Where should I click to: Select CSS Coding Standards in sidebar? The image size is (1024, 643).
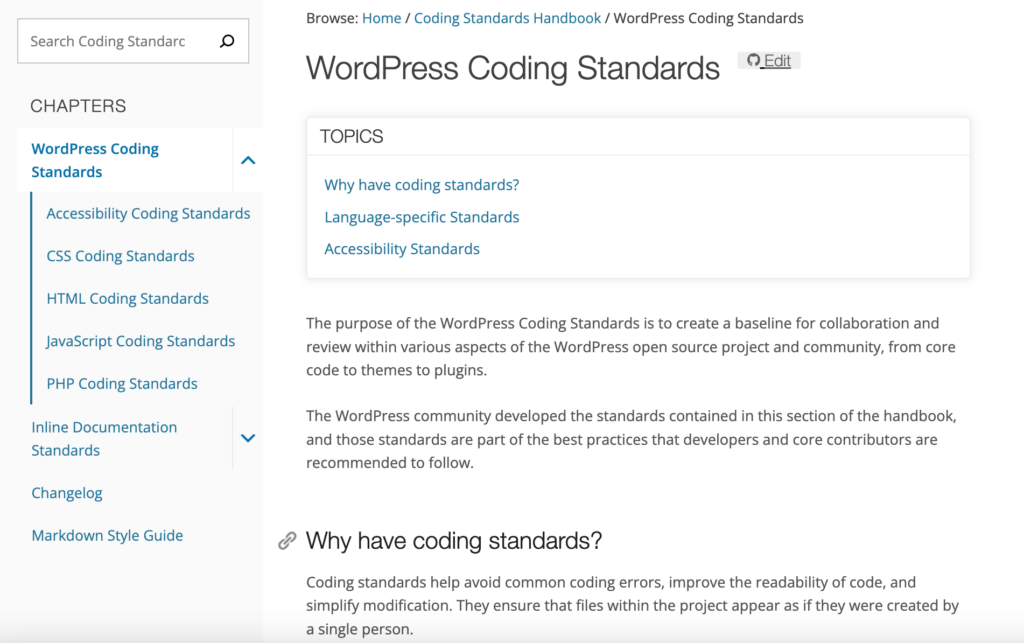[x=120, y=256]
